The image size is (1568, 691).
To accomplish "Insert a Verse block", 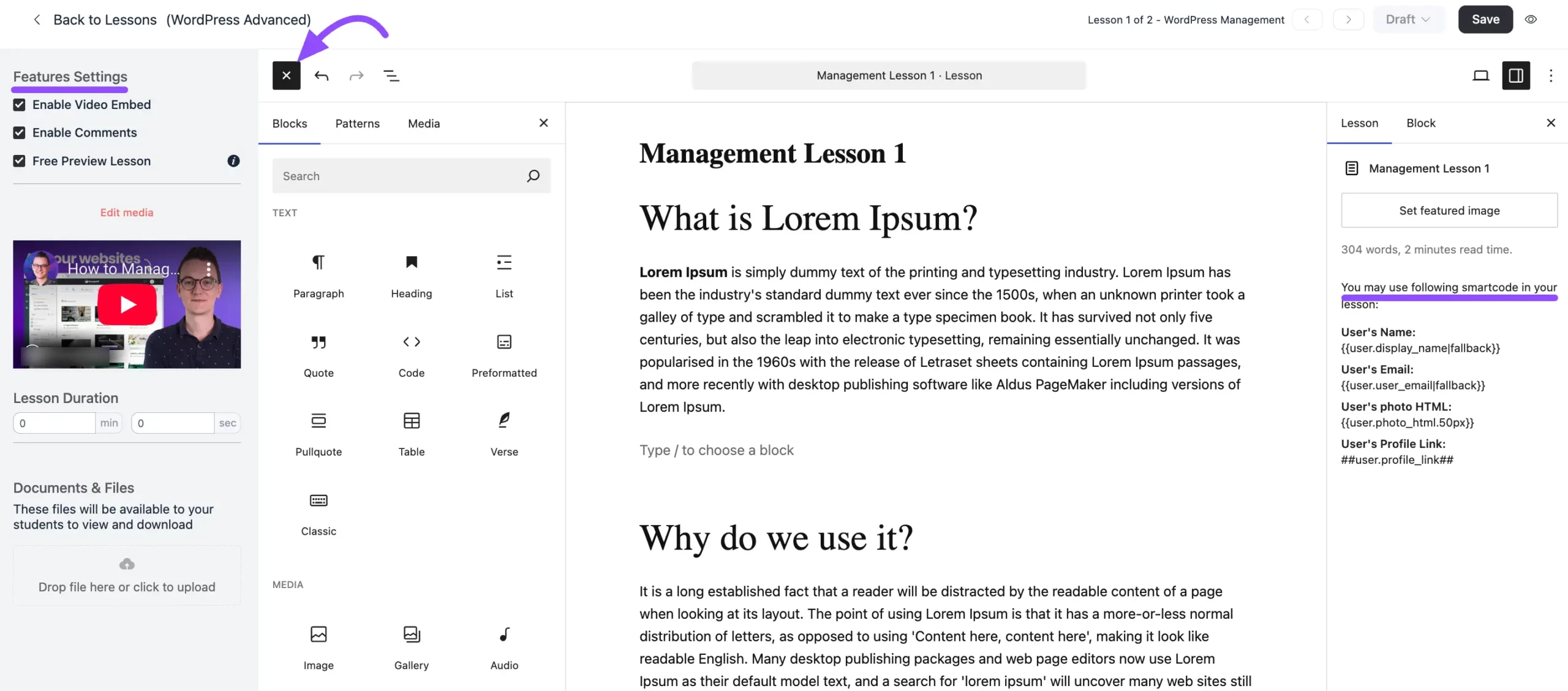I will tap(504, 434).
